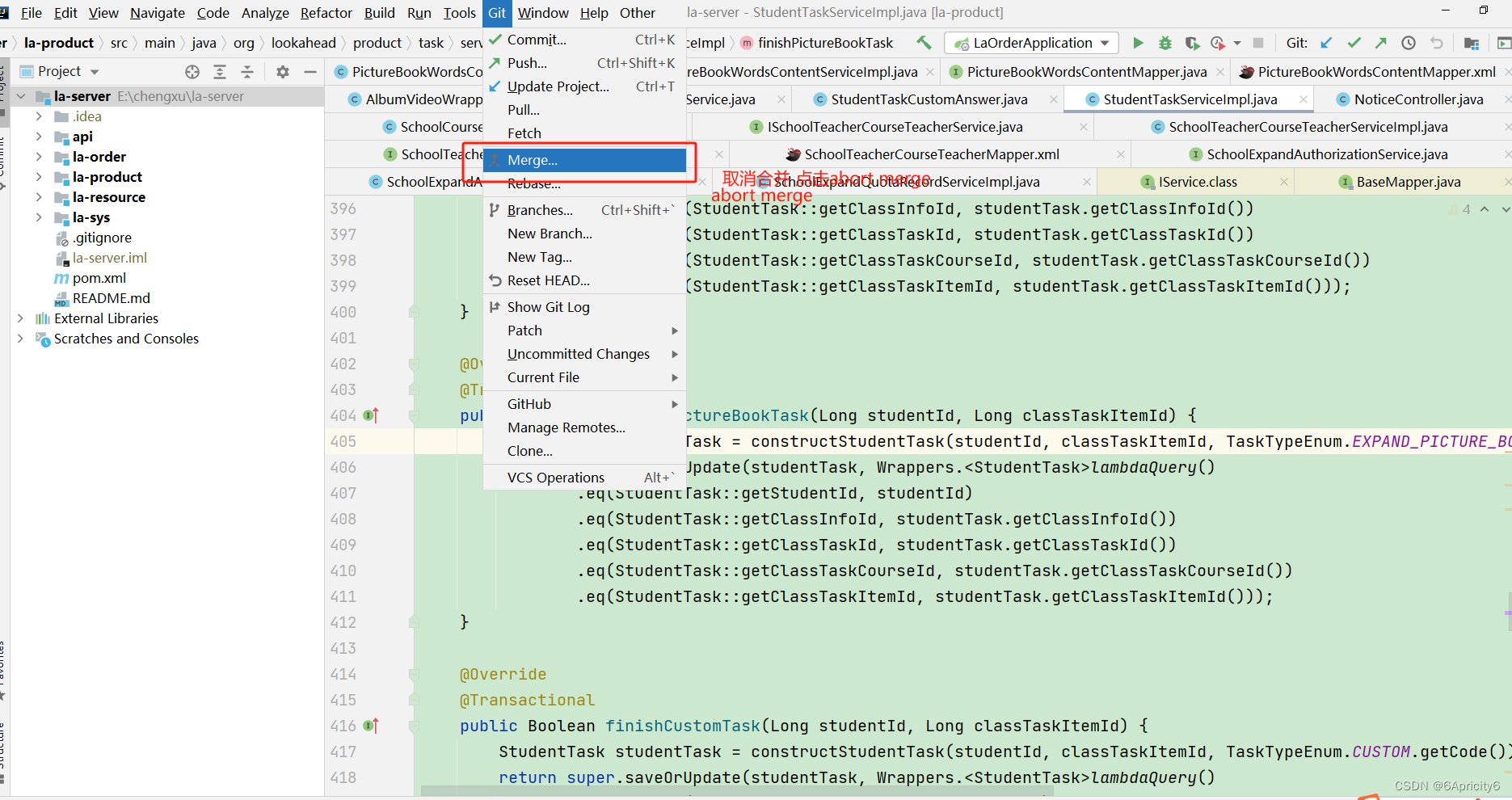Run LaOrderApplication with the green play icon
The image size is (1512, 800).
click(1138, 43)
